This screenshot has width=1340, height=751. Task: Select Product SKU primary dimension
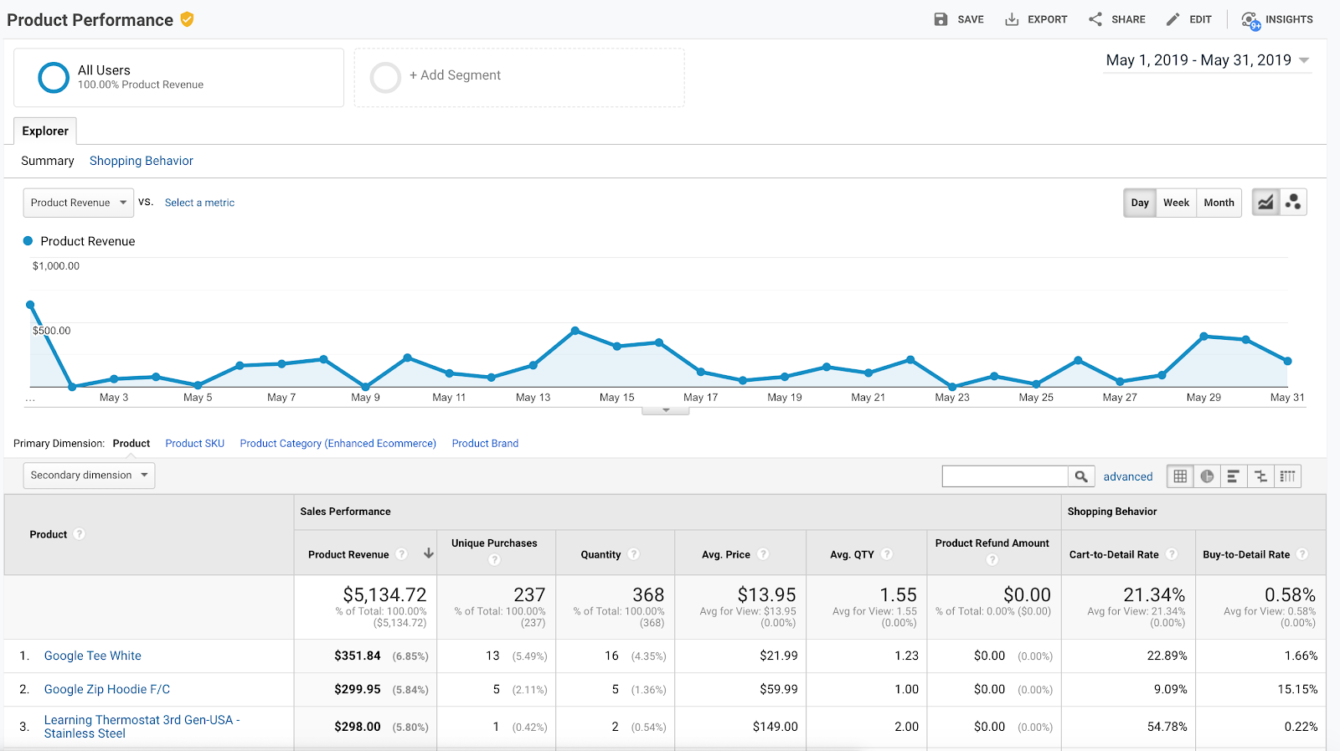[195, 443]
